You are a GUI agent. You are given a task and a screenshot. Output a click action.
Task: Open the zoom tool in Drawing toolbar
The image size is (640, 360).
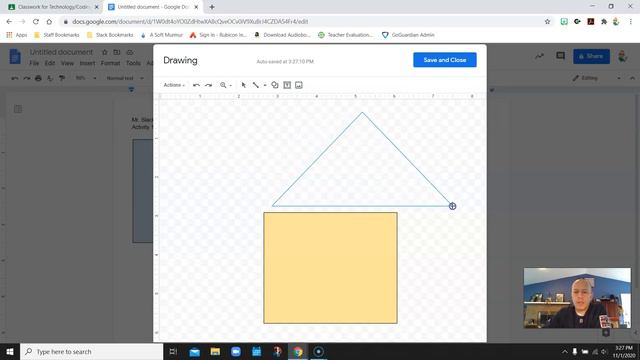[223, 85]
